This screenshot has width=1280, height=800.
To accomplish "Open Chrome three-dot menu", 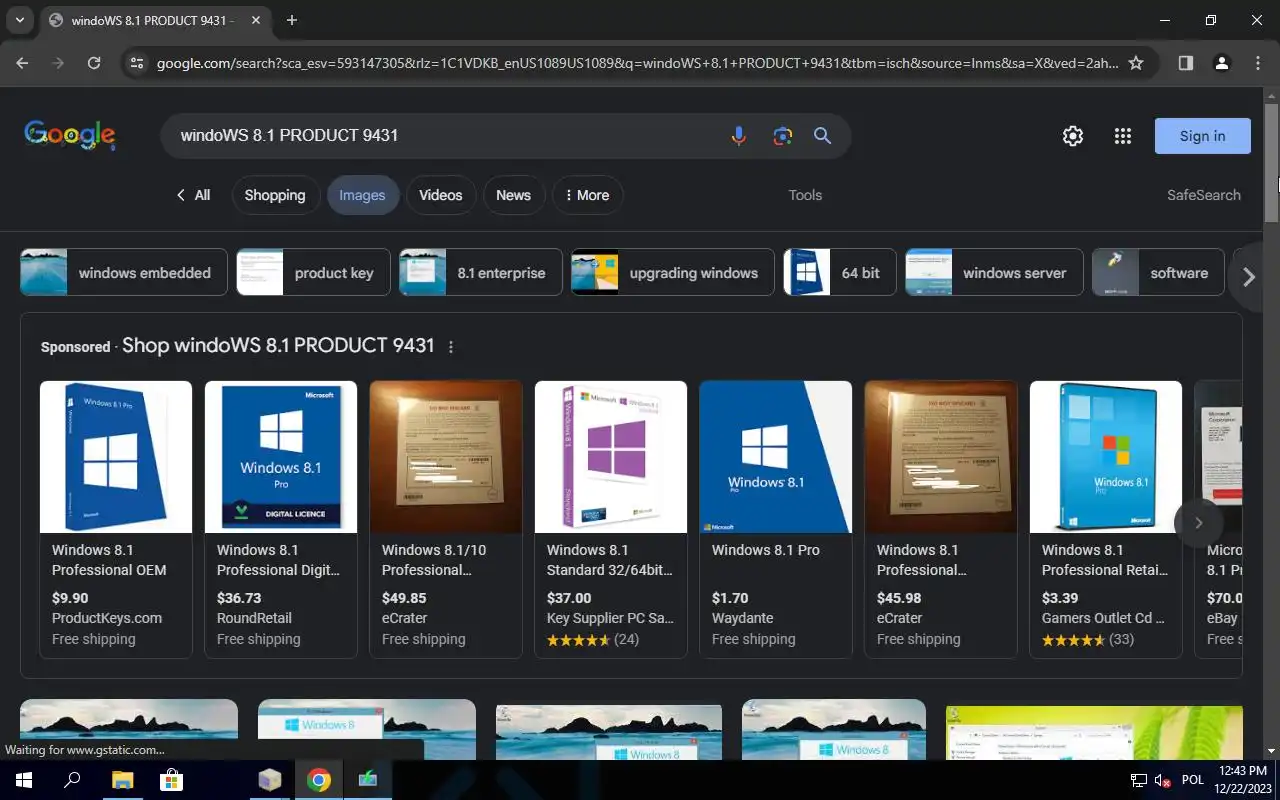I will (1258, 63).
